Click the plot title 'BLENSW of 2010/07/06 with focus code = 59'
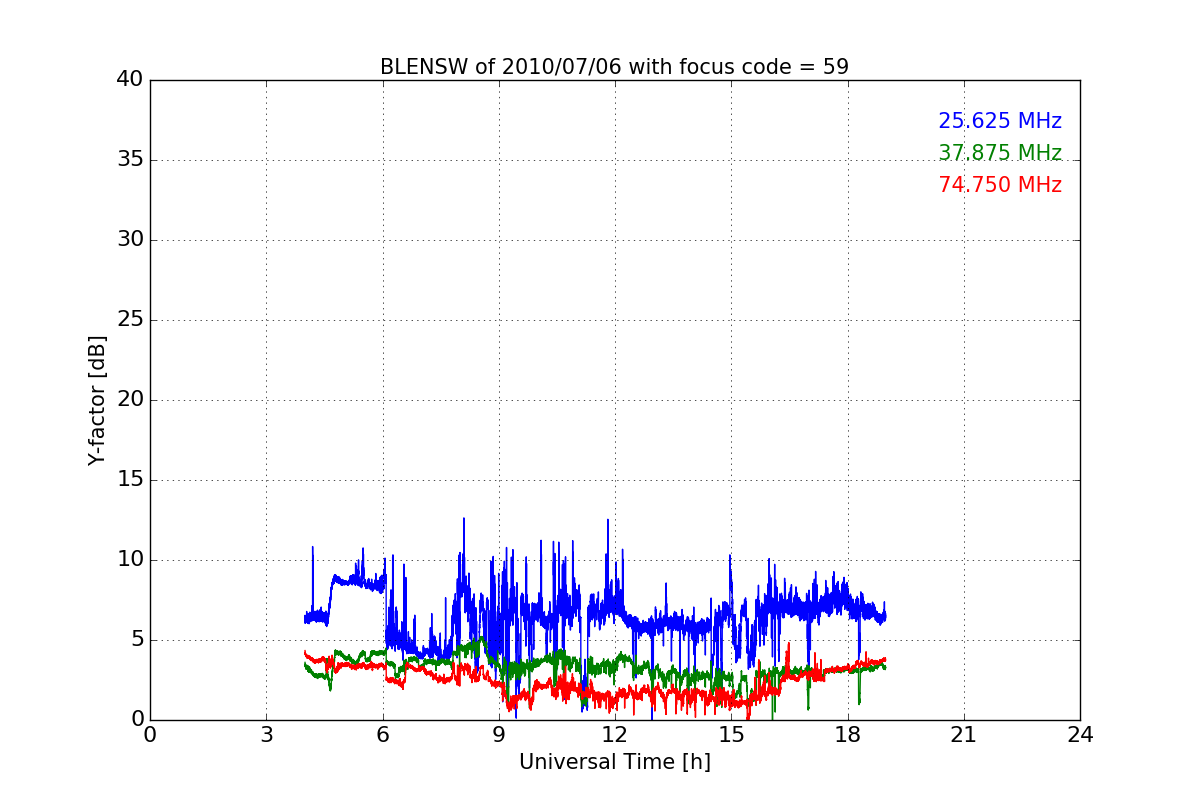The height and width of the screenshot is (800, 1200). (x=614, y=67)
